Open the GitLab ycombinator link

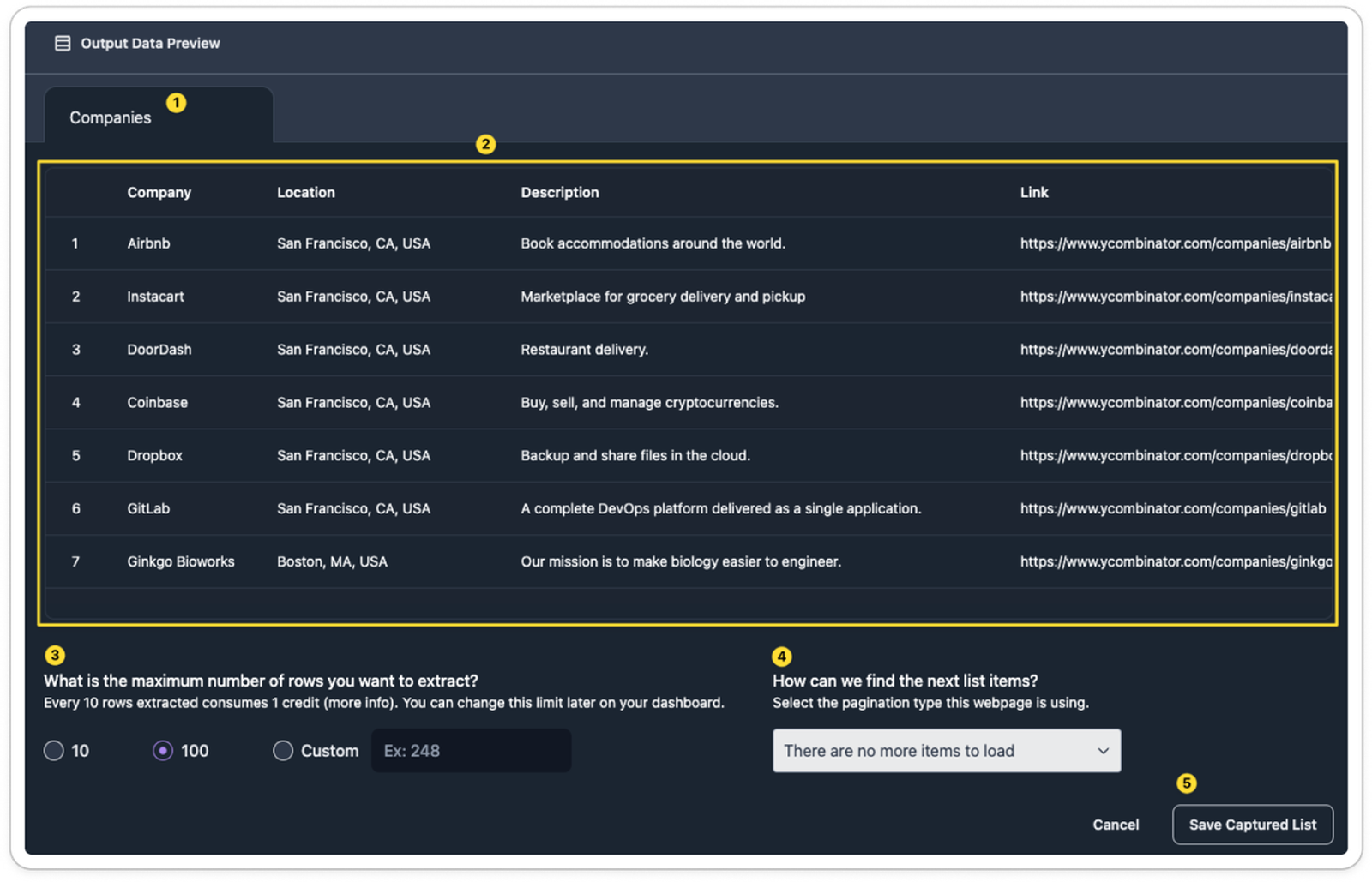(1173, 508)
